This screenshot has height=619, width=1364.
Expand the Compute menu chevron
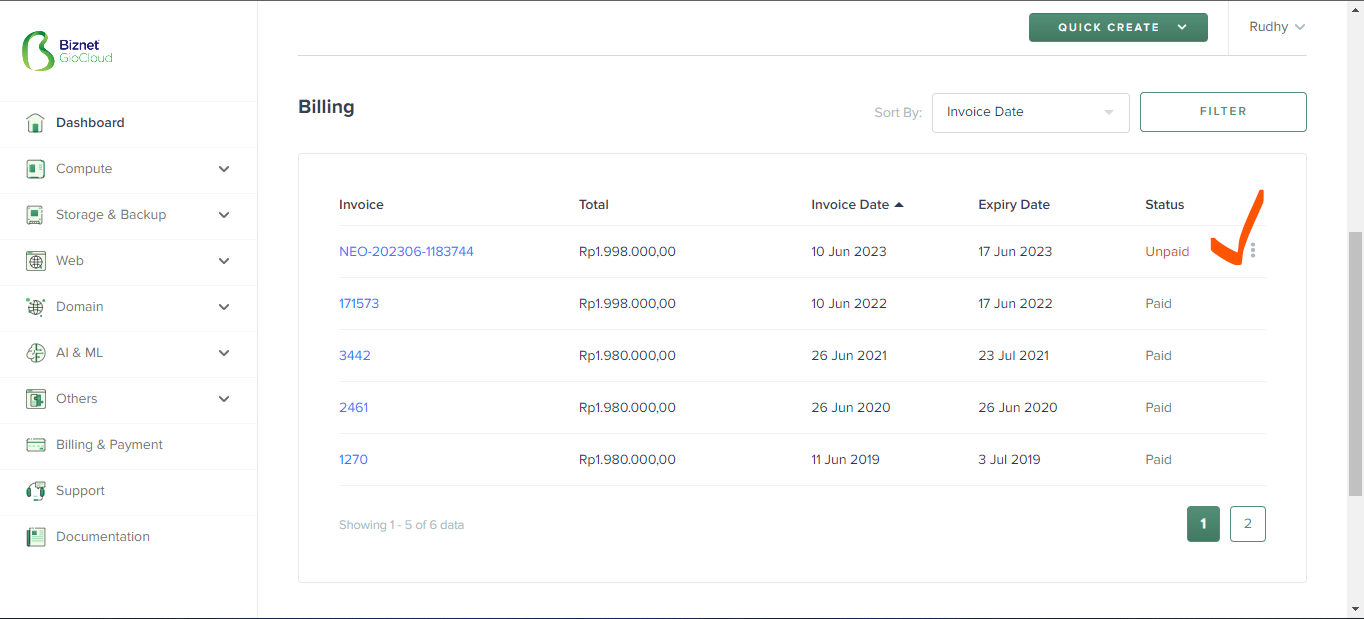pos(224,169)
